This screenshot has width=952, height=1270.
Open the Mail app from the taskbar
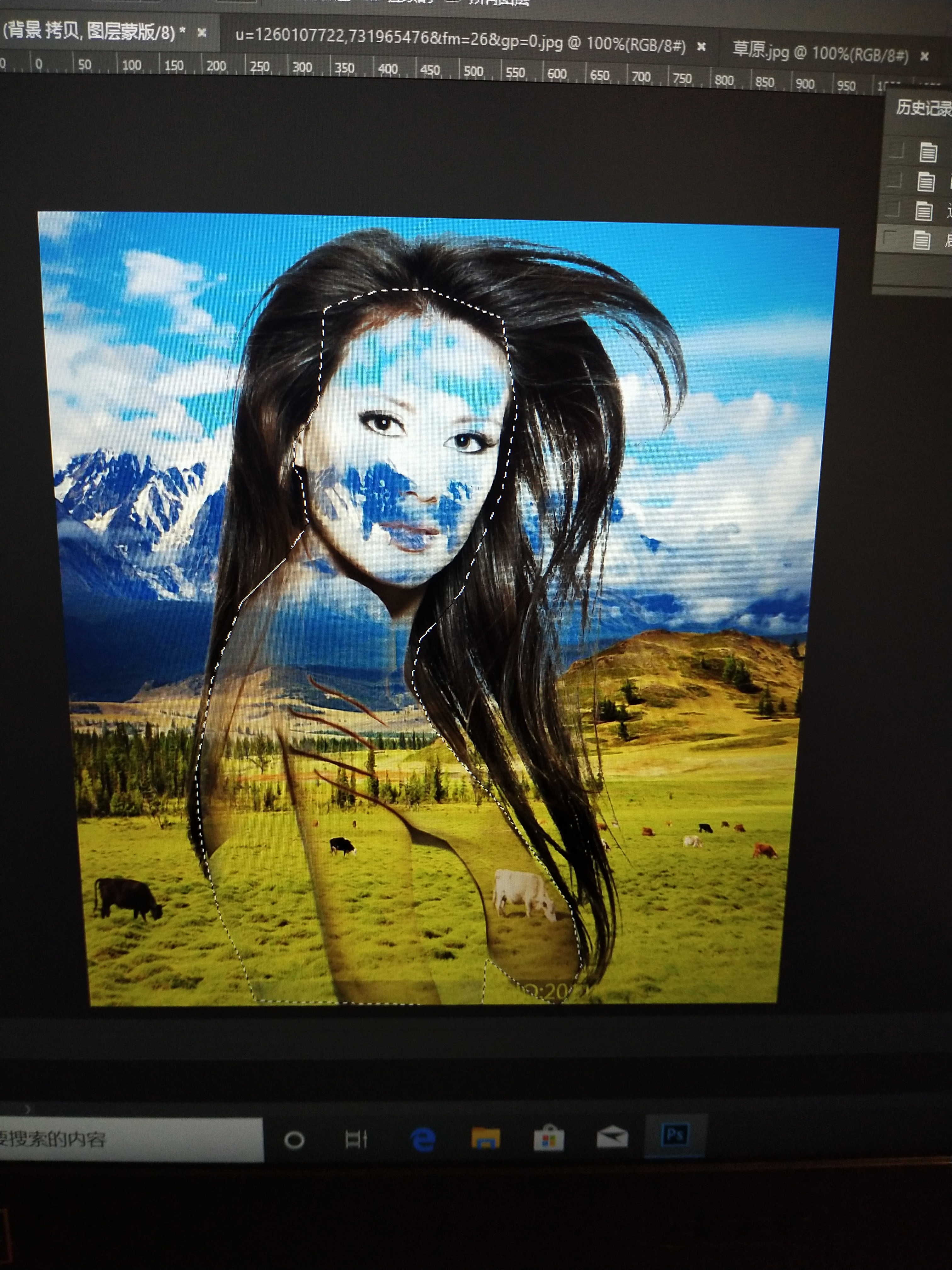[612, 1137]
